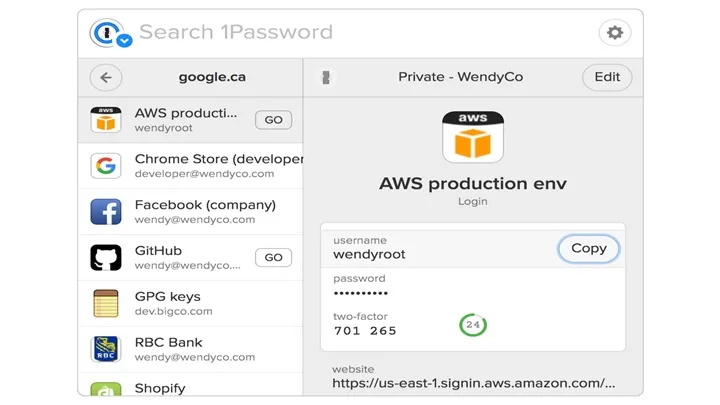The image size is (720, 405).
Task: Click the Shopify bag icon
Action: 106,389
